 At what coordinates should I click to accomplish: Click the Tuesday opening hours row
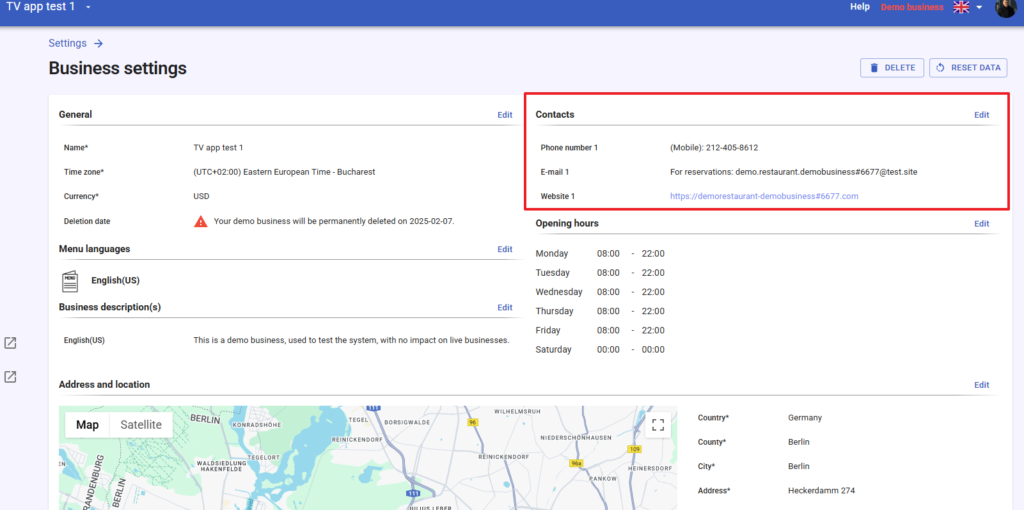pos(600,273)
